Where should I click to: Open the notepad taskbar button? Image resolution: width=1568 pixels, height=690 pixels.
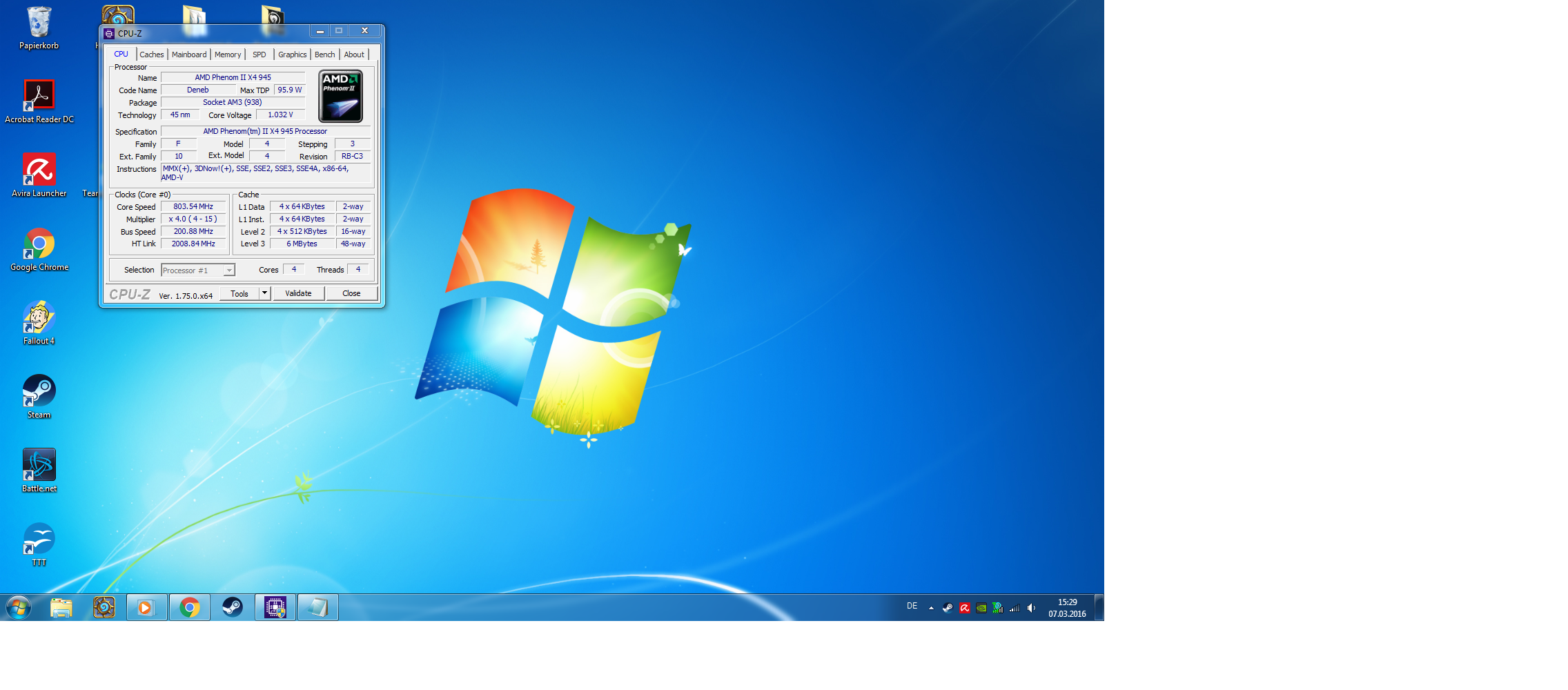pyautogui.click(x=318, y=607)
